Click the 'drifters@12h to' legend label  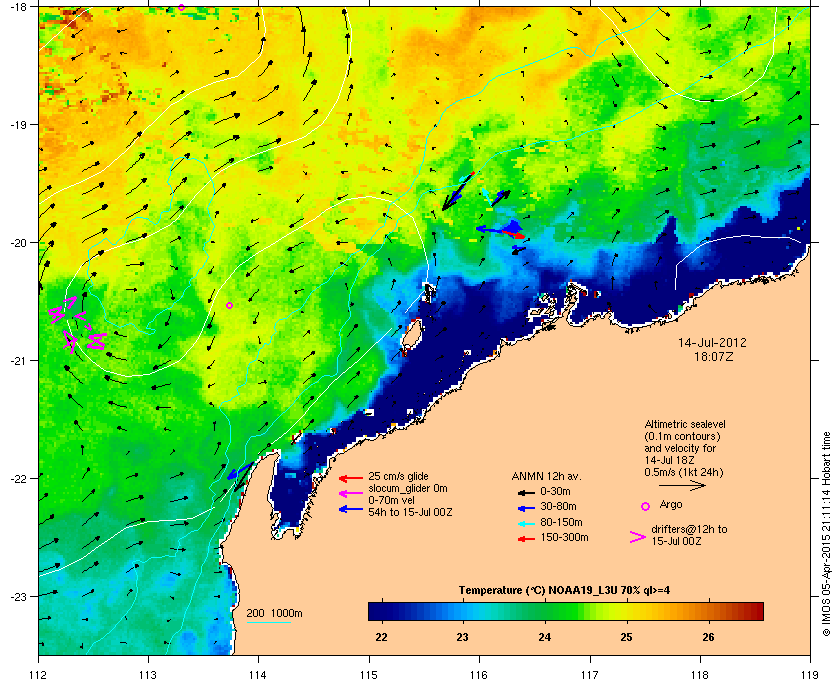[x=689, y=529]
